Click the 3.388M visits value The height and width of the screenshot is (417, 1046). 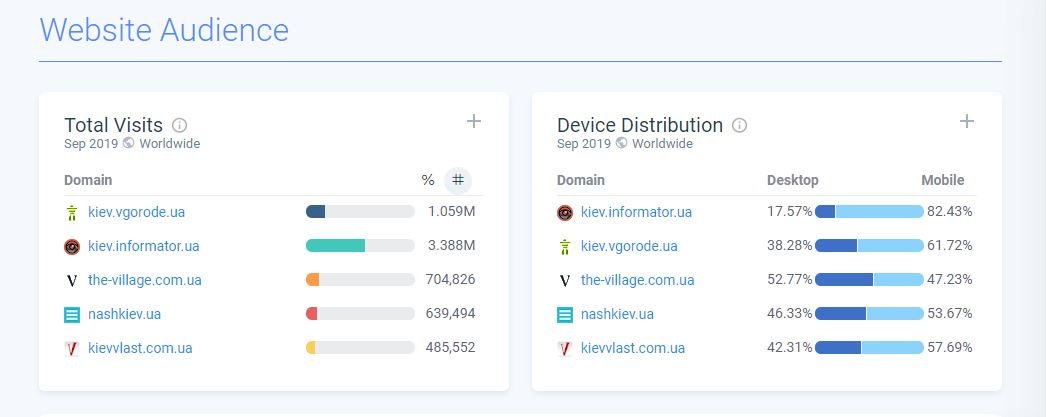pos(452,246)
